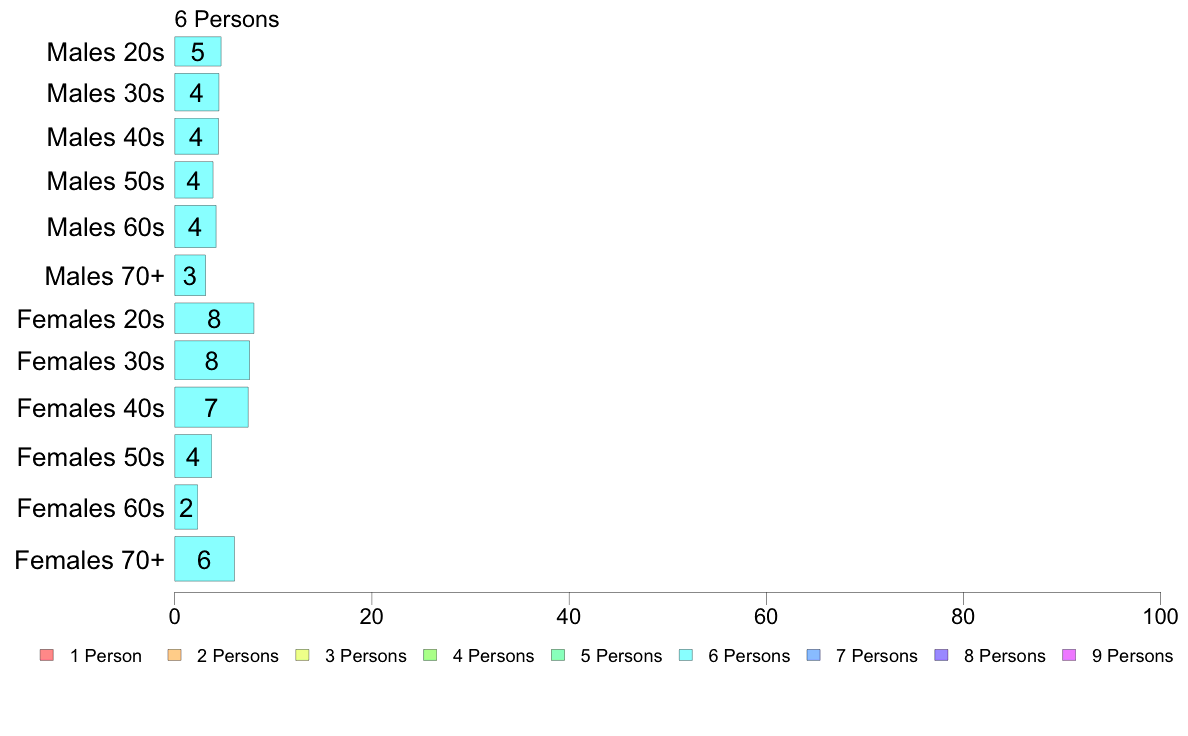Viewport: 1188px width, 736px height.
Task: Click the 1 Person red legend swatch
Action: click(x=47, y=655)
